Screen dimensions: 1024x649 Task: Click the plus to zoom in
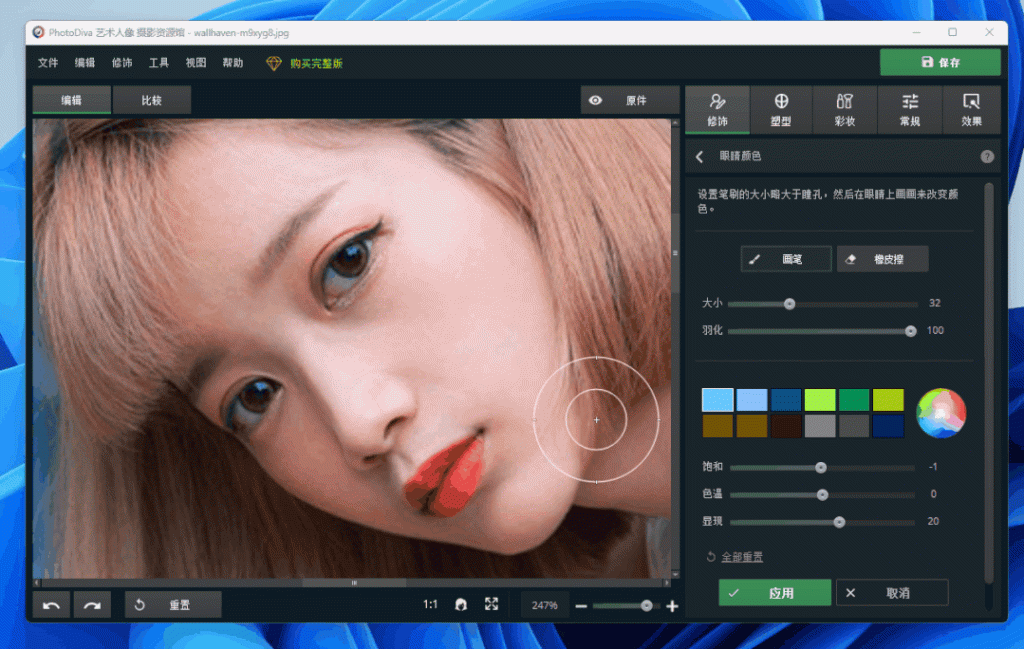pyautogui.click(x=671, y=605)
